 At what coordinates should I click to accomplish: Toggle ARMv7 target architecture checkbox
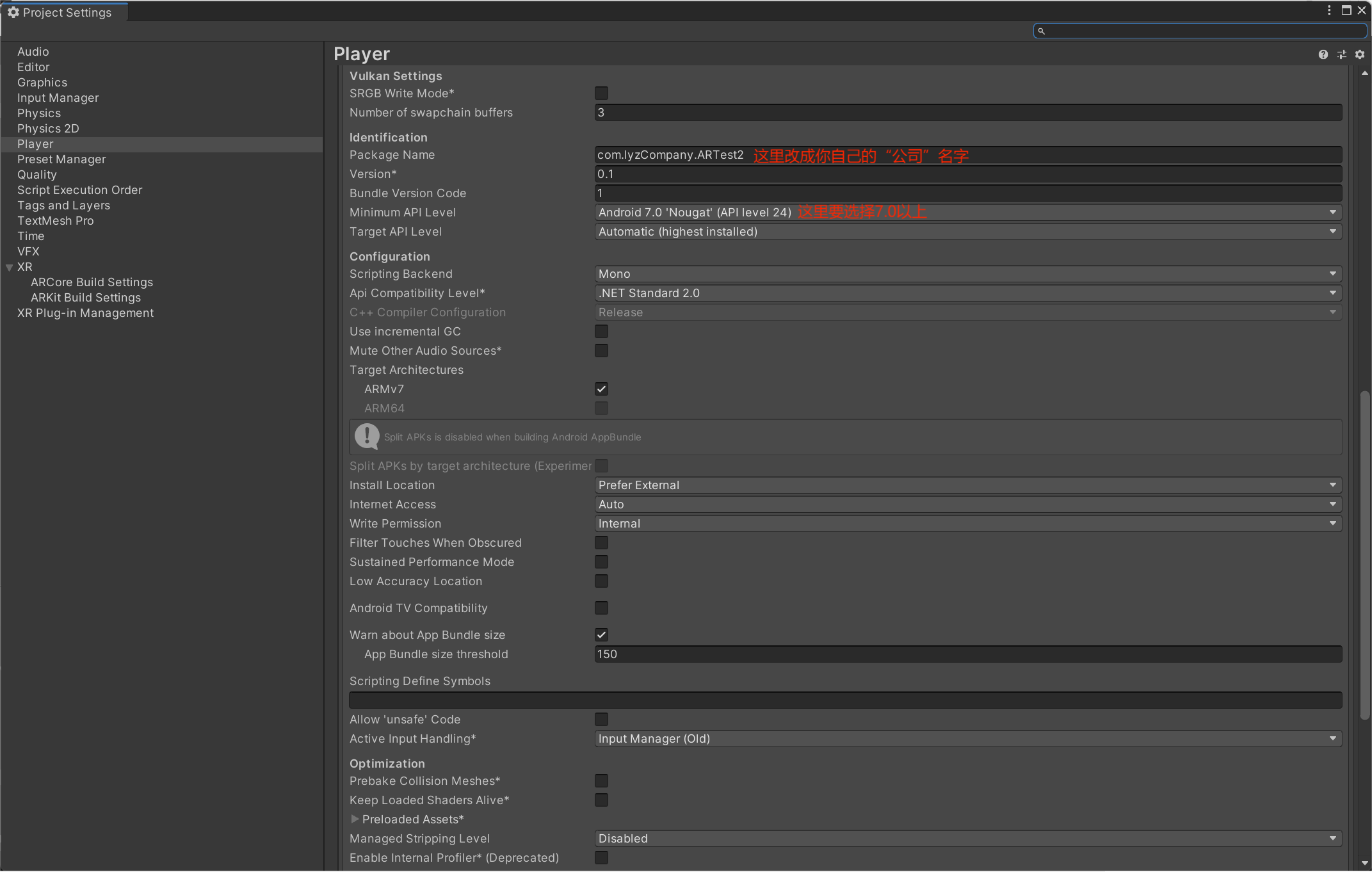coord(601,389)
